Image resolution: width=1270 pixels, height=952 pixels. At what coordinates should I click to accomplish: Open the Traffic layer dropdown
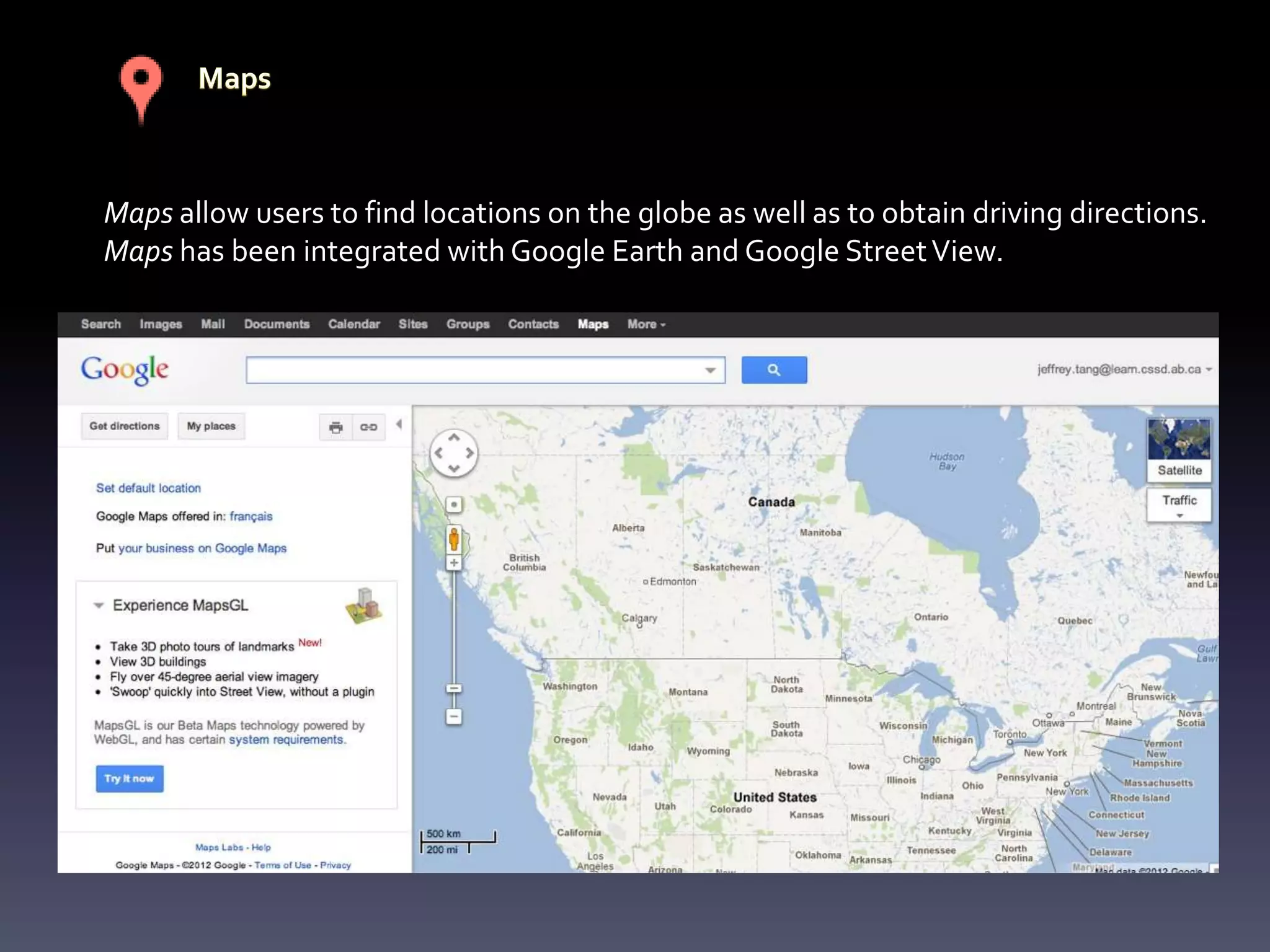(x=1179, y=505)
